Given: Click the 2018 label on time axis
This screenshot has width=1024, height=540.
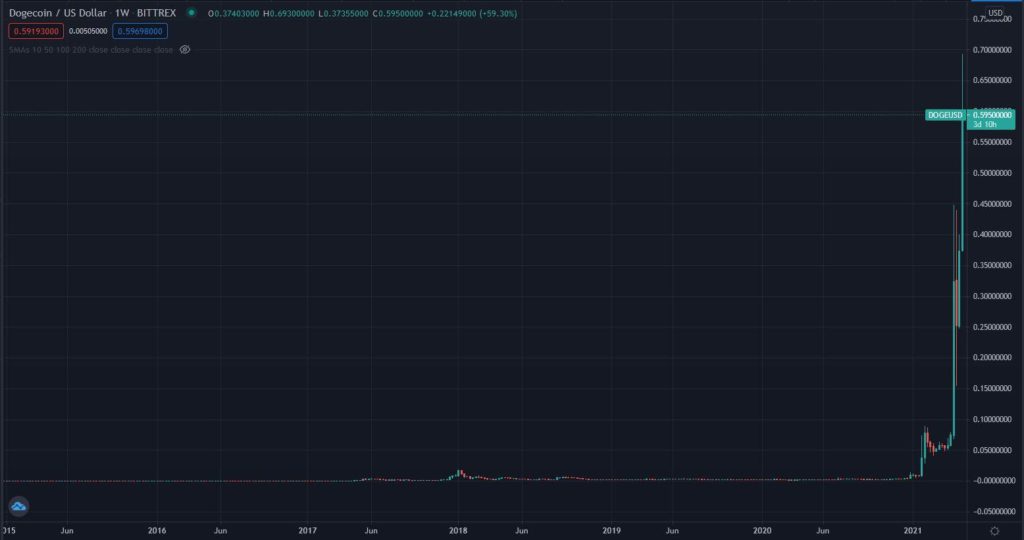Looking at the screenshot, I should (x=459, y=529).
